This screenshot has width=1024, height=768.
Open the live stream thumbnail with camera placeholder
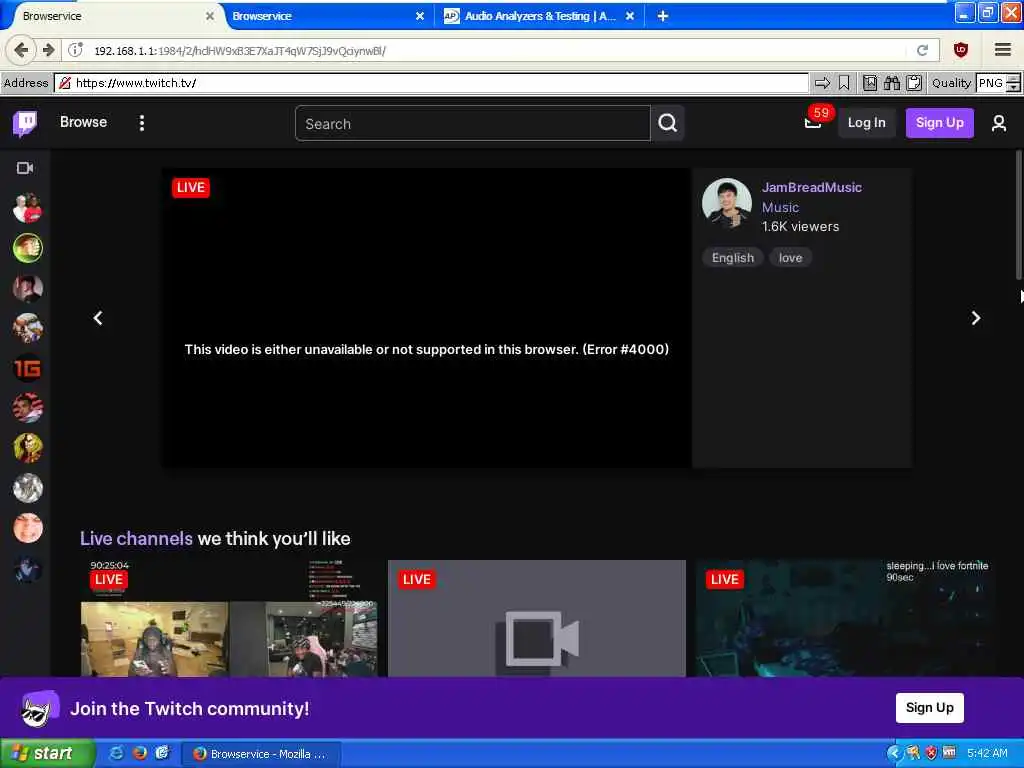537,618
